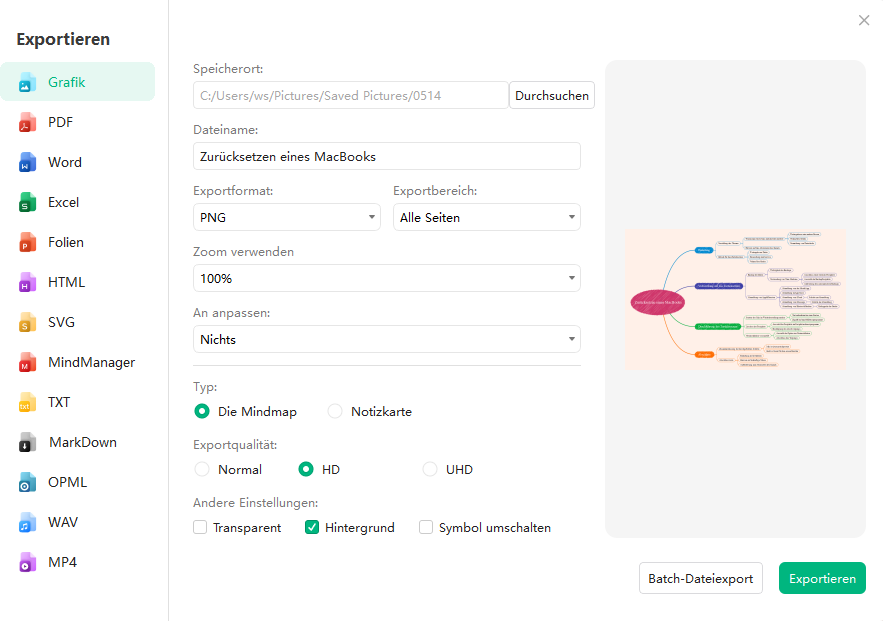Click into the Dateiname text field
Viewport: 883px width, 621px height.
[386, 156]
